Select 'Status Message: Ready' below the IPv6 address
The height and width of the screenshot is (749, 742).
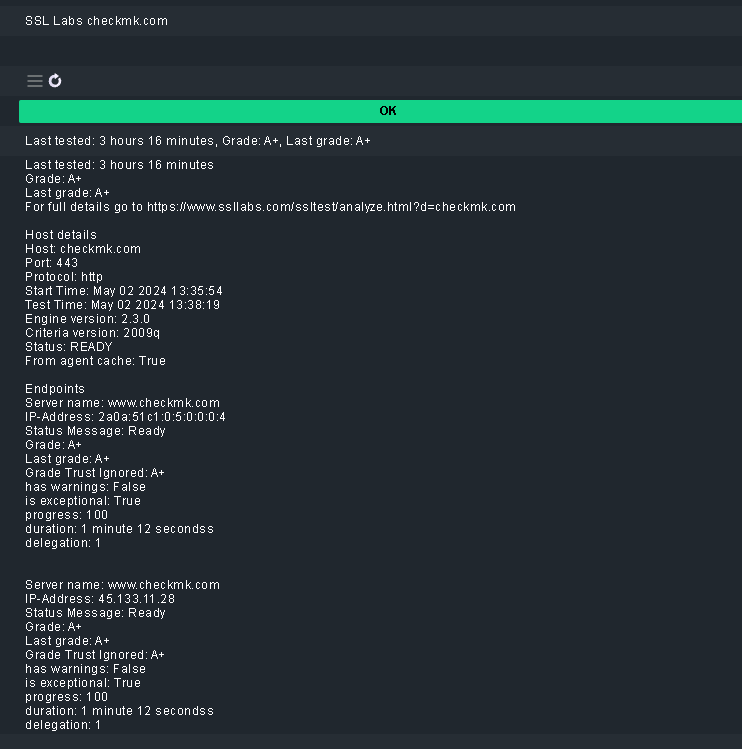pos(95,431)
